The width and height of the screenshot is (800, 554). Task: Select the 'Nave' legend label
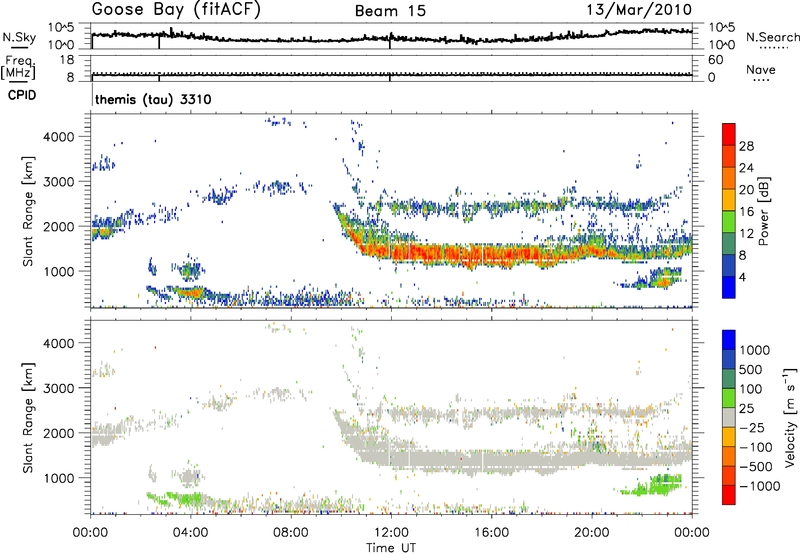point(761,70)
